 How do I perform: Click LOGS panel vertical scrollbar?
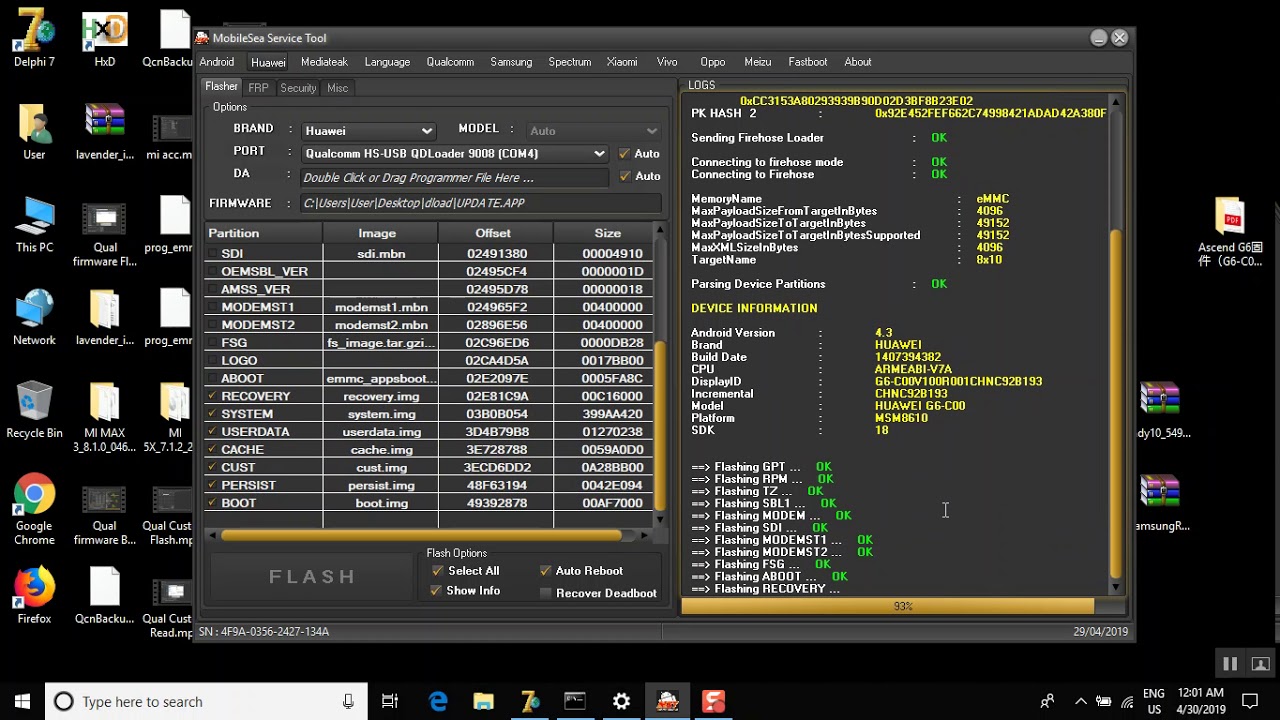click(x=1116, y=404)
